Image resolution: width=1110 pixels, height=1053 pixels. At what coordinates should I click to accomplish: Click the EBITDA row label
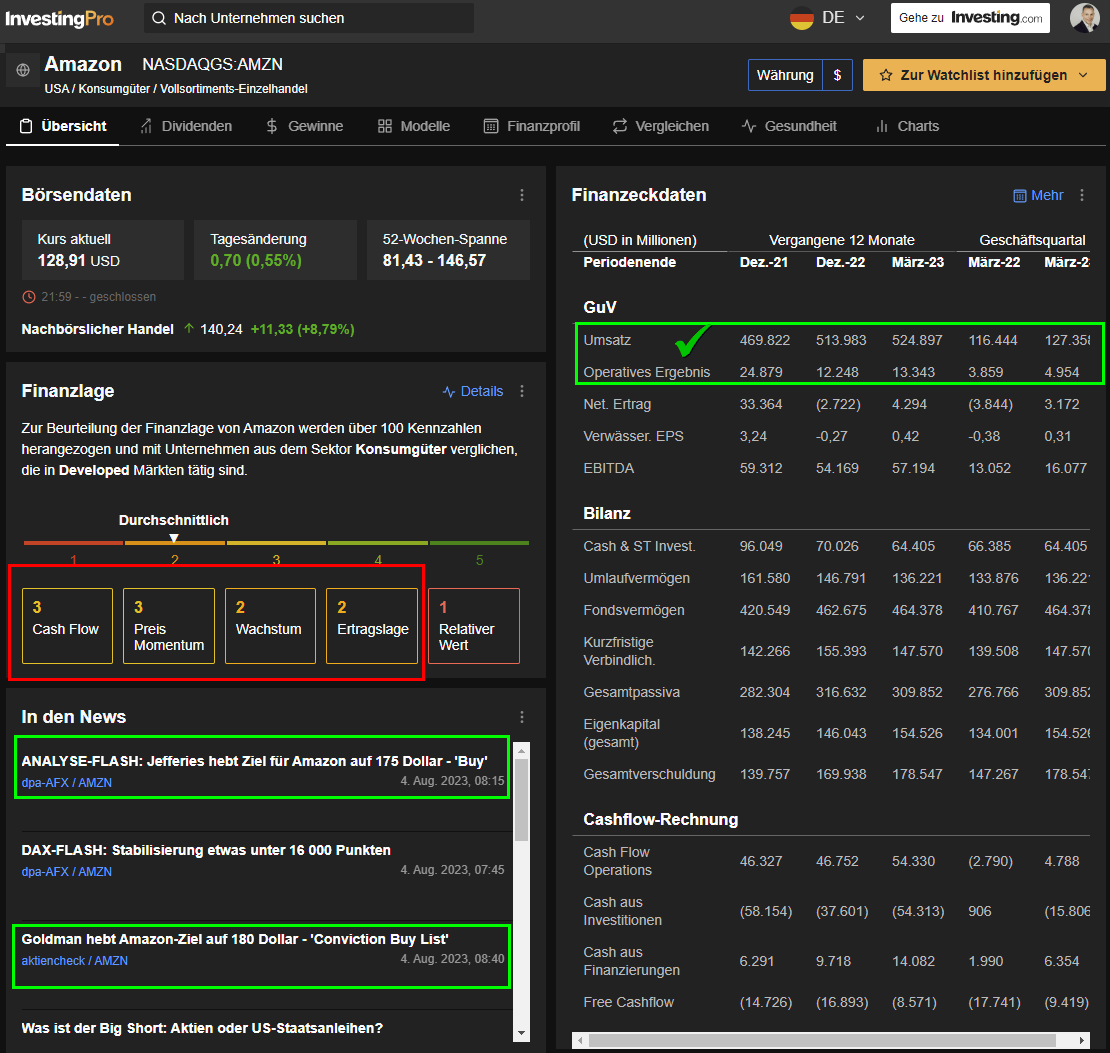point(608,468)
